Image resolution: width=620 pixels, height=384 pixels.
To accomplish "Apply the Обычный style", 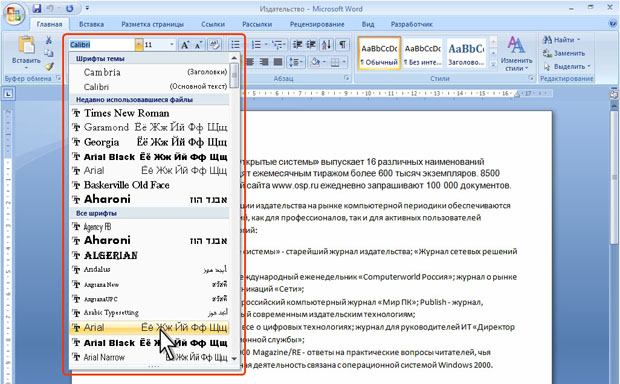I will click(379, 53).
